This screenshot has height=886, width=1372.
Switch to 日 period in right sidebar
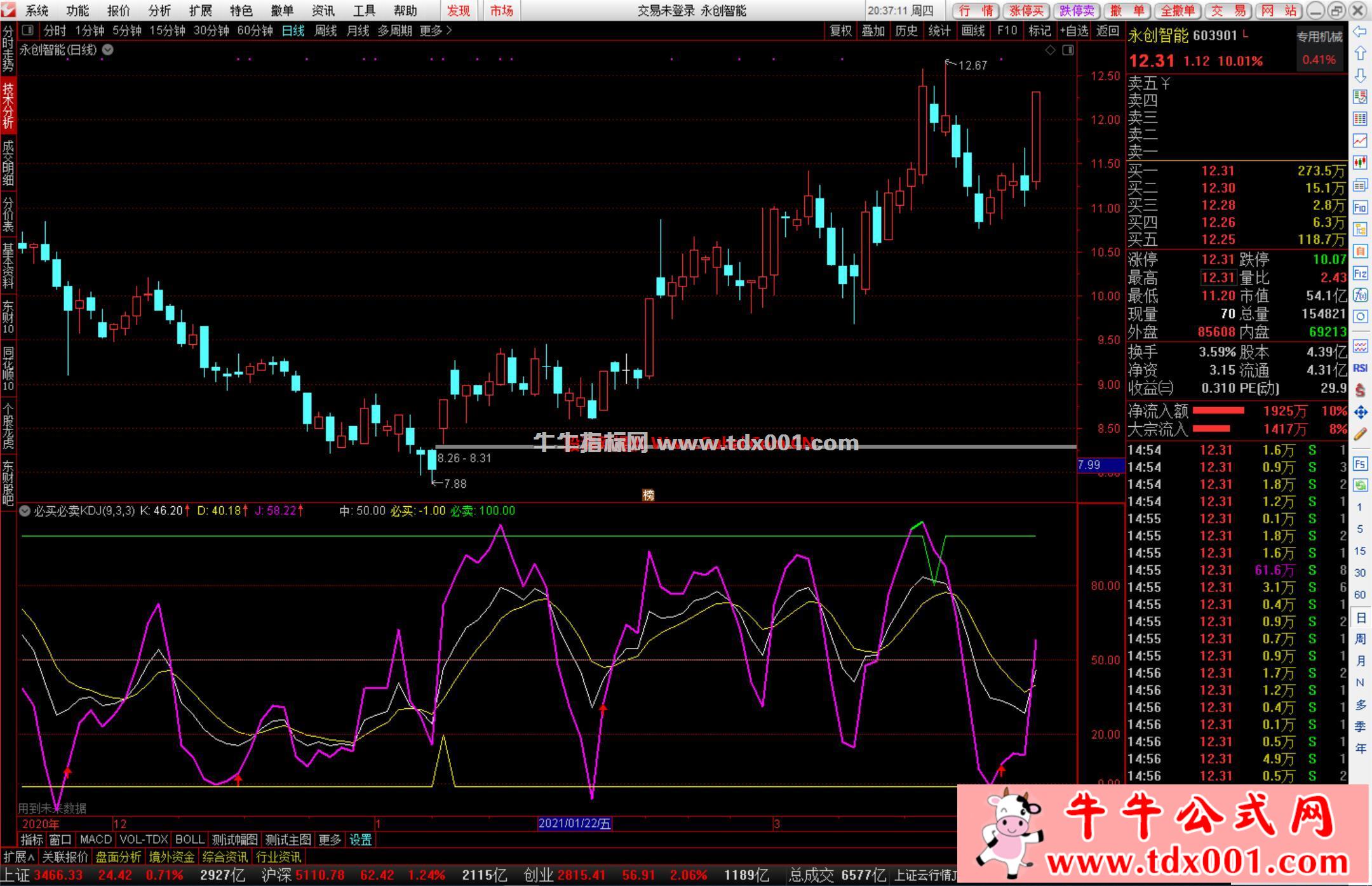point(1360,617)
